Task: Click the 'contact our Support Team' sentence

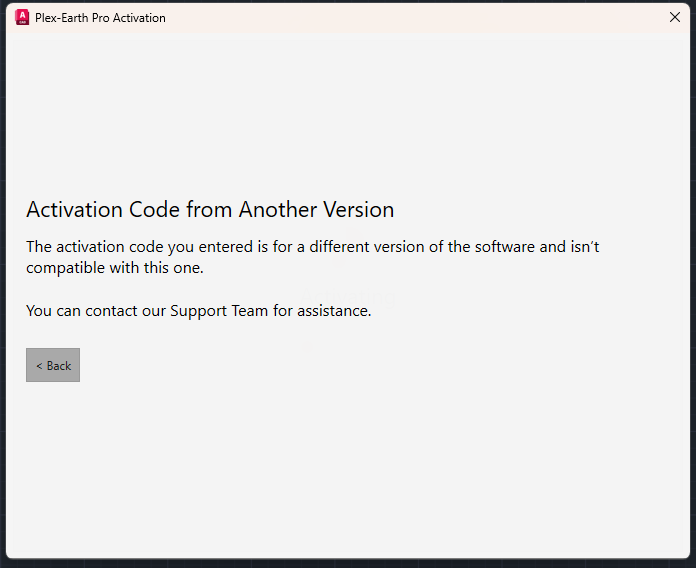Action: (198, 311)
